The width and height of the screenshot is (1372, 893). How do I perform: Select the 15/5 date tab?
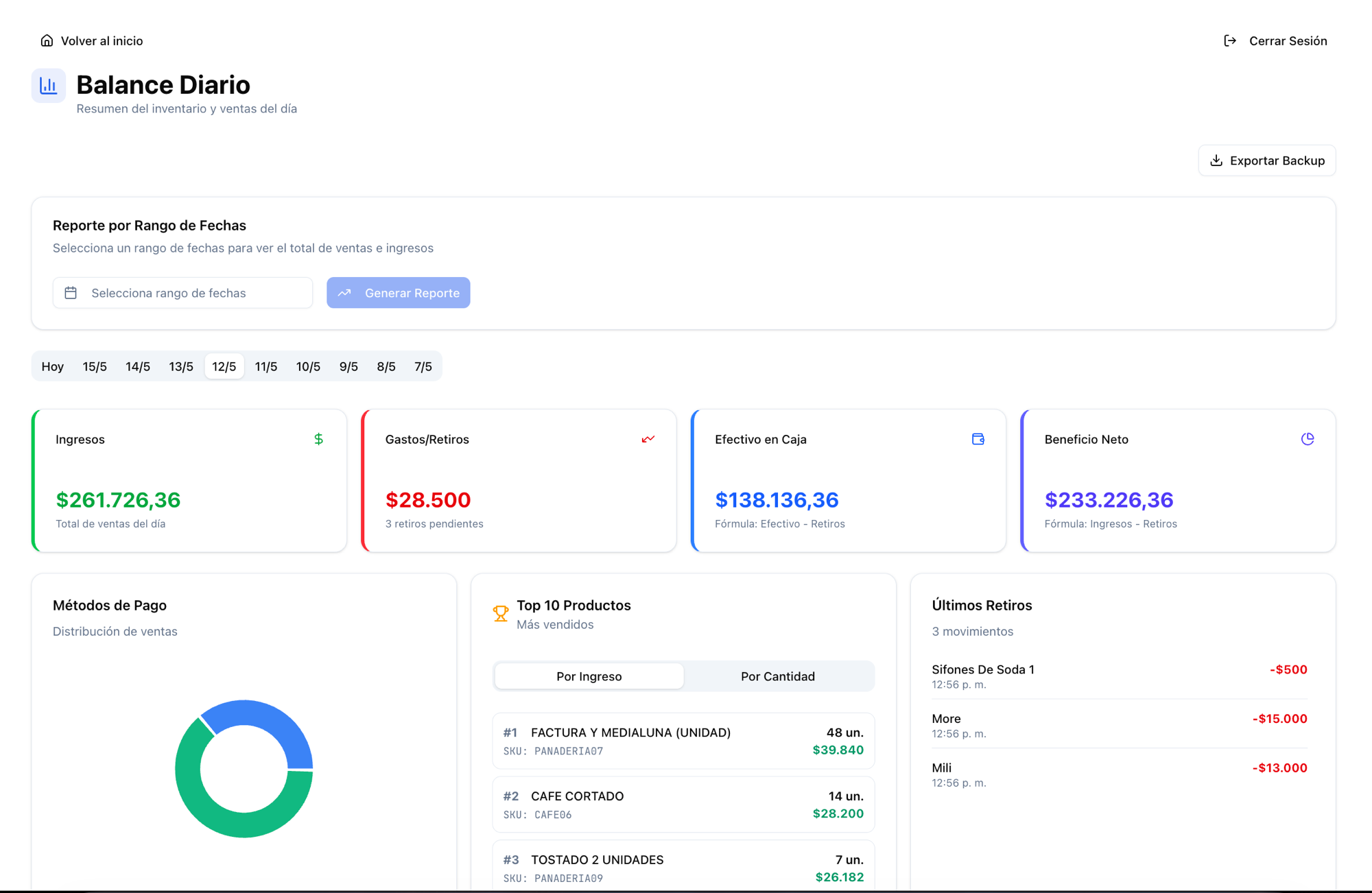click(95, 366)
